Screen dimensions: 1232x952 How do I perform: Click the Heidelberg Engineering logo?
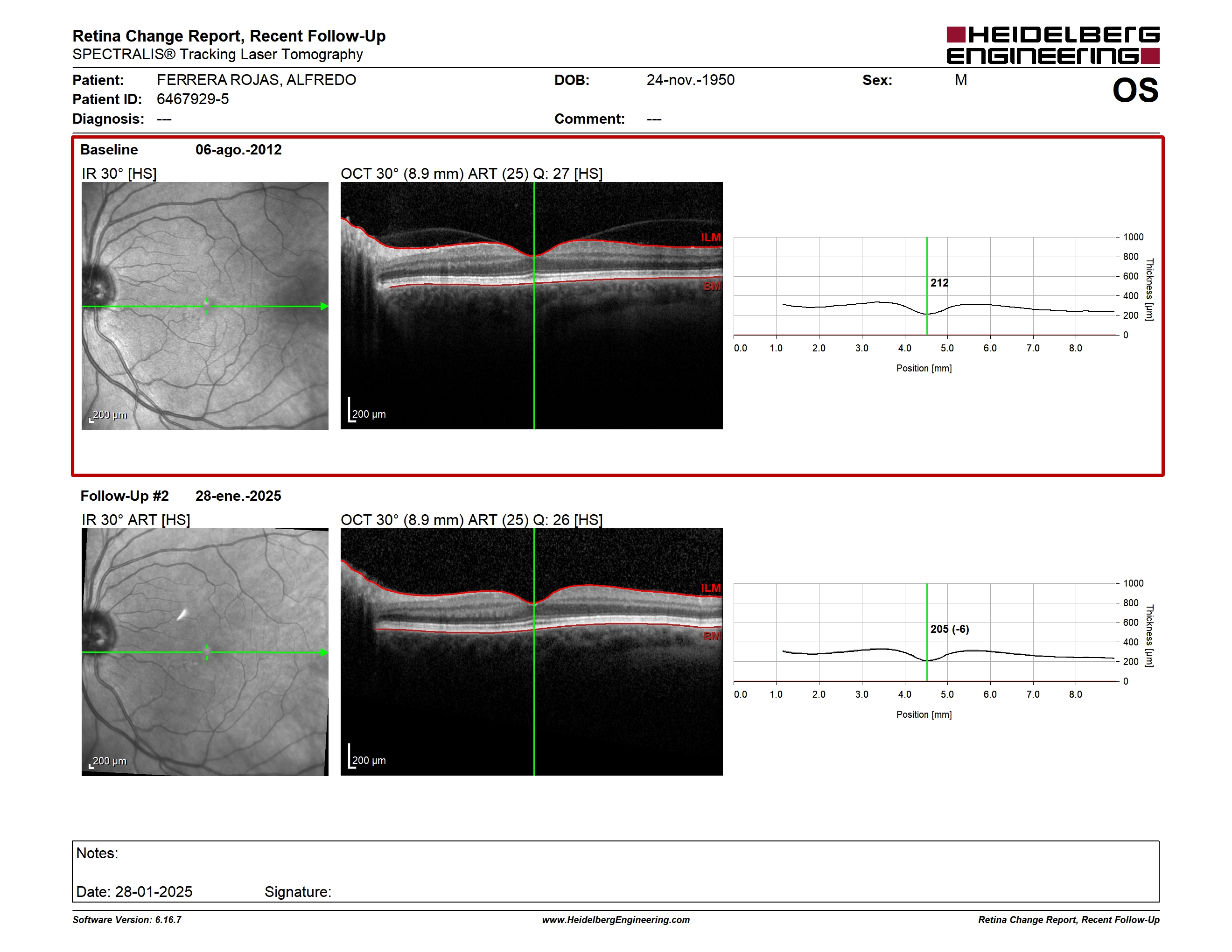1053,45
